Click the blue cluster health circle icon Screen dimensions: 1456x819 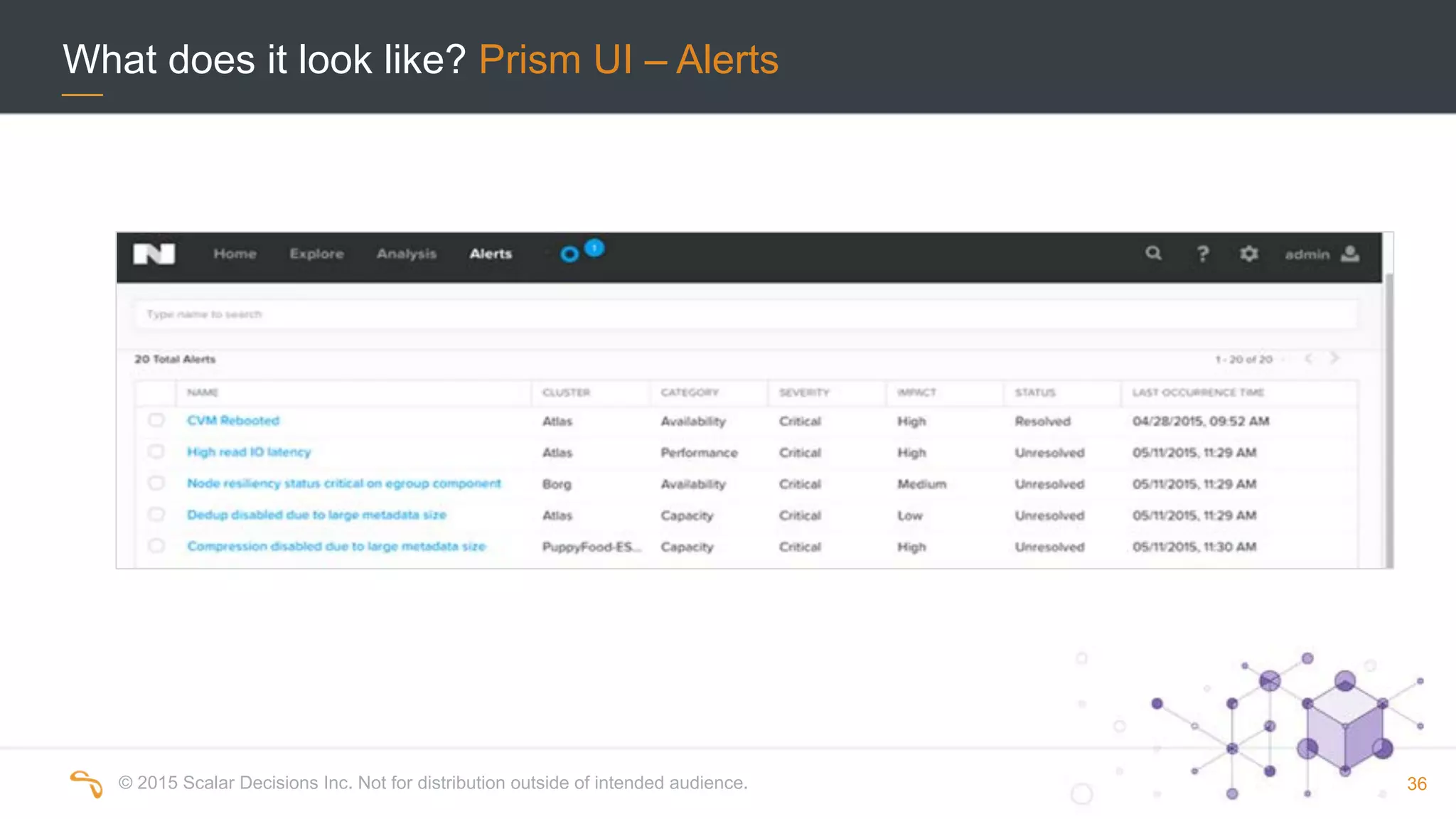[569, 254]
